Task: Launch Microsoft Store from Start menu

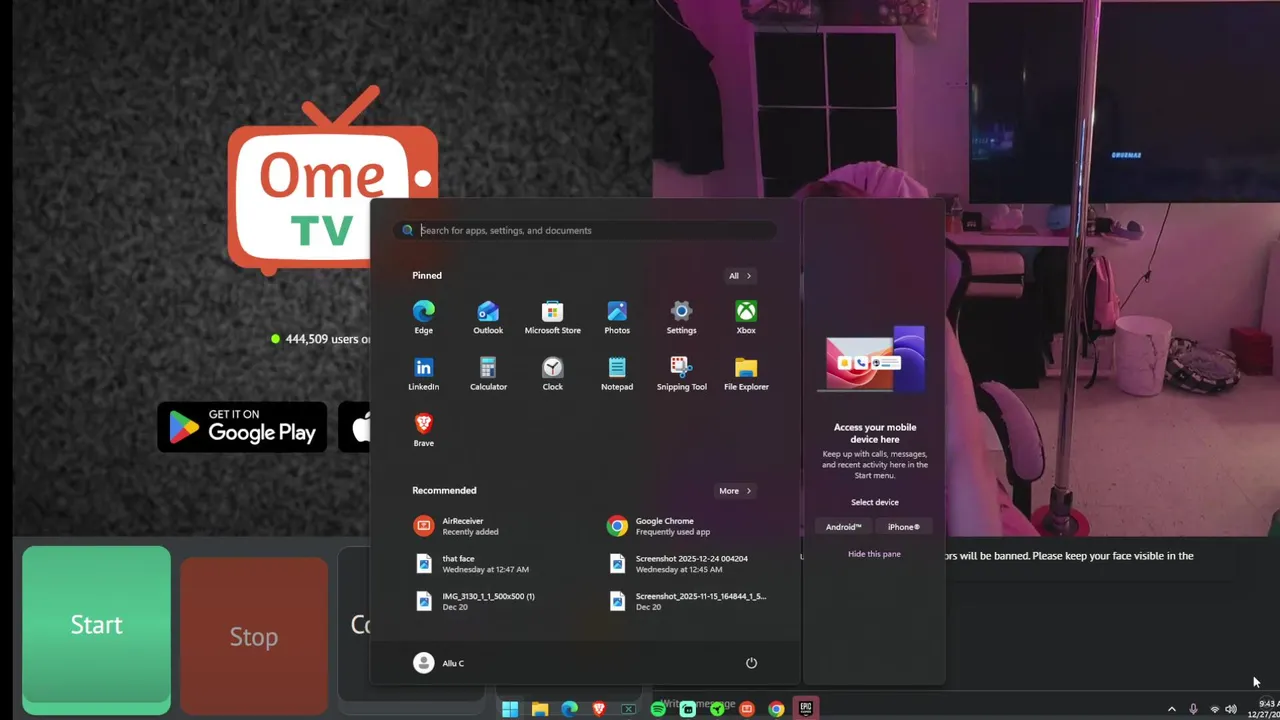Action: pyautogui.click(x=552, y=317)
